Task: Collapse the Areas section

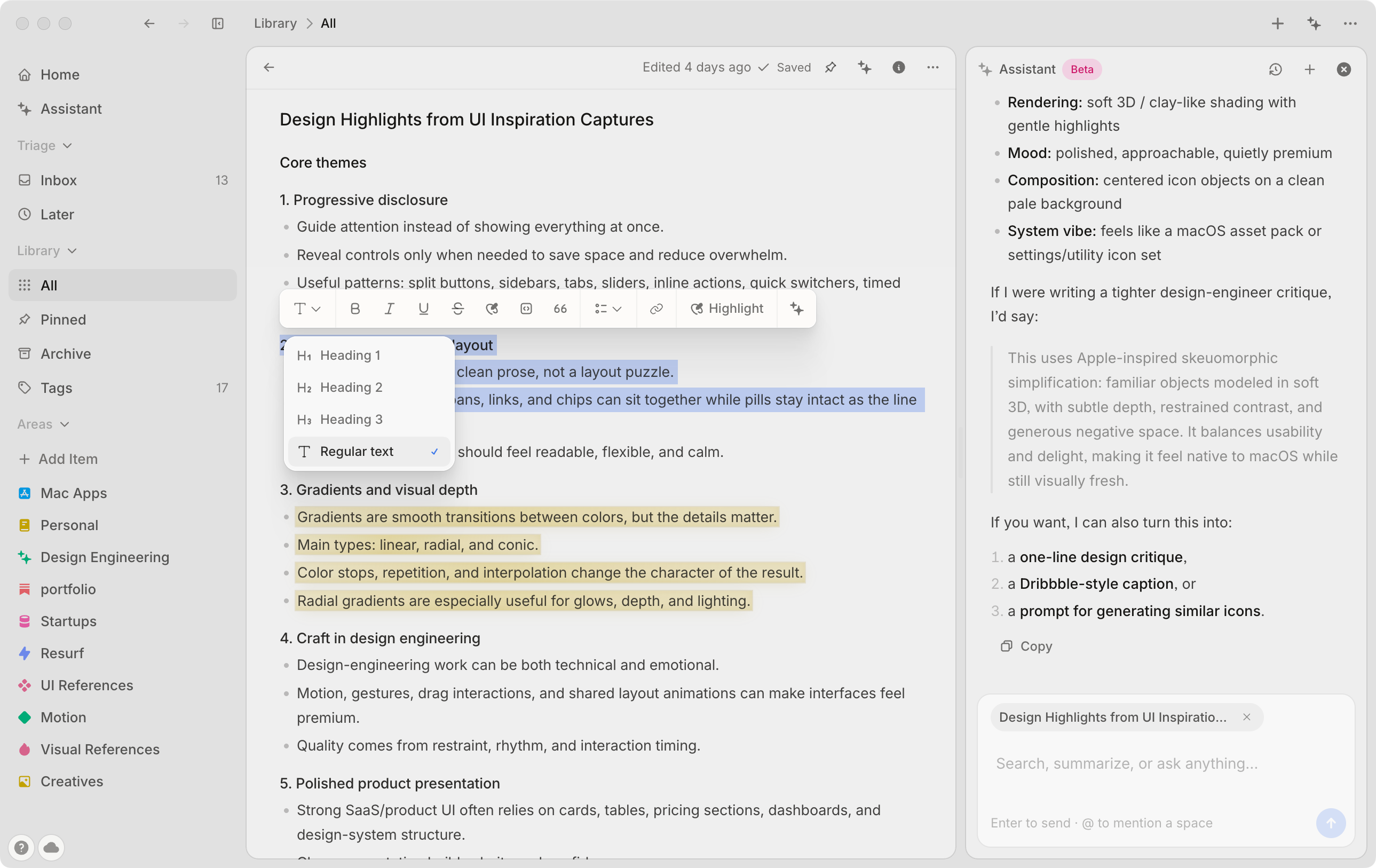Action: point(43,424)
